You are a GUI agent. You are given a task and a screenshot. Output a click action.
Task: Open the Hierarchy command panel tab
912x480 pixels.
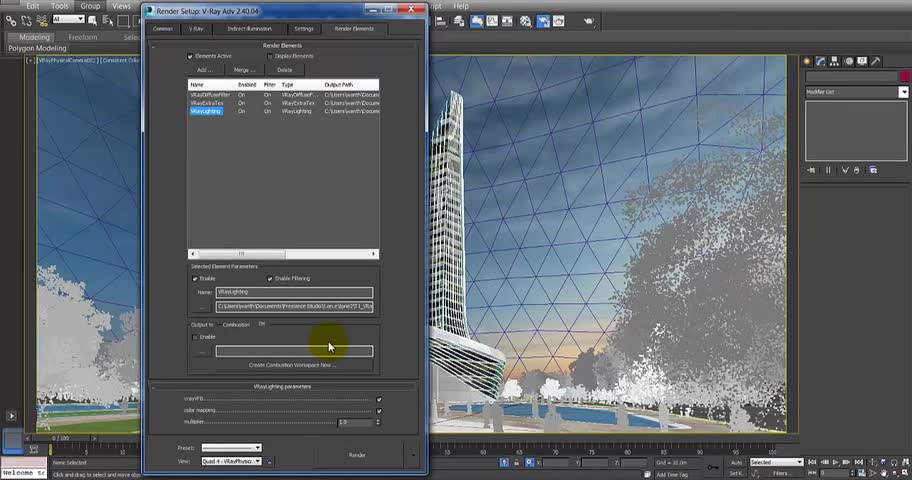coord(834,61)
